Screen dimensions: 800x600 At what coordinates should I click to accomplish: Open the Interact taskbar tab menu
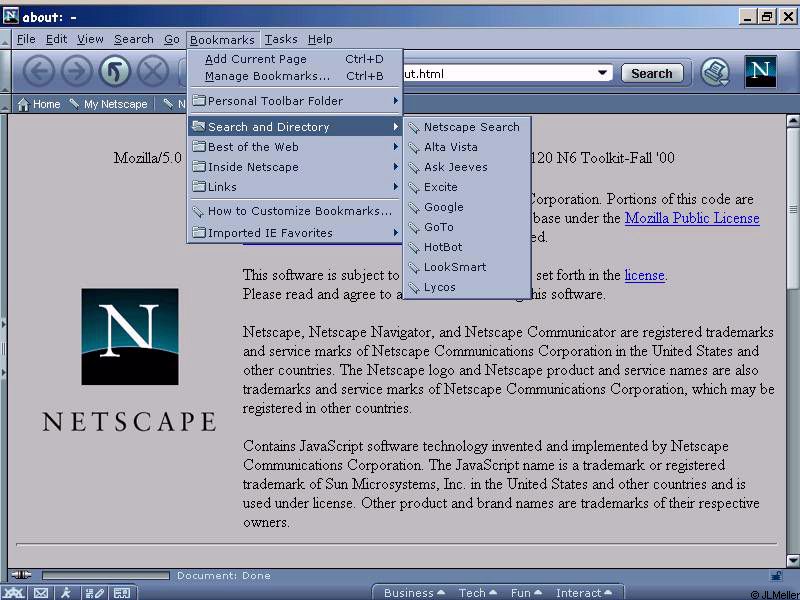click(583, 593)
